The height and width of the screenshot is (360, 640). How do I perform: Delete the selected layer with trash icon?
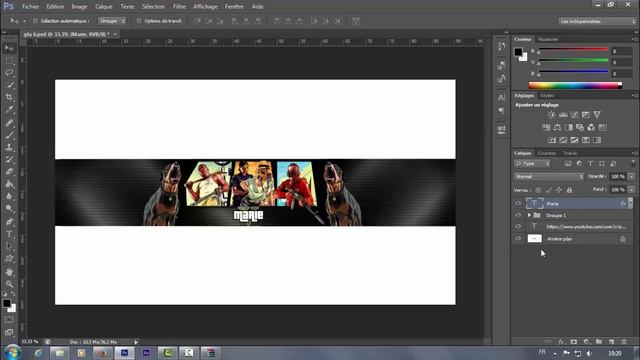click(624, 342)
